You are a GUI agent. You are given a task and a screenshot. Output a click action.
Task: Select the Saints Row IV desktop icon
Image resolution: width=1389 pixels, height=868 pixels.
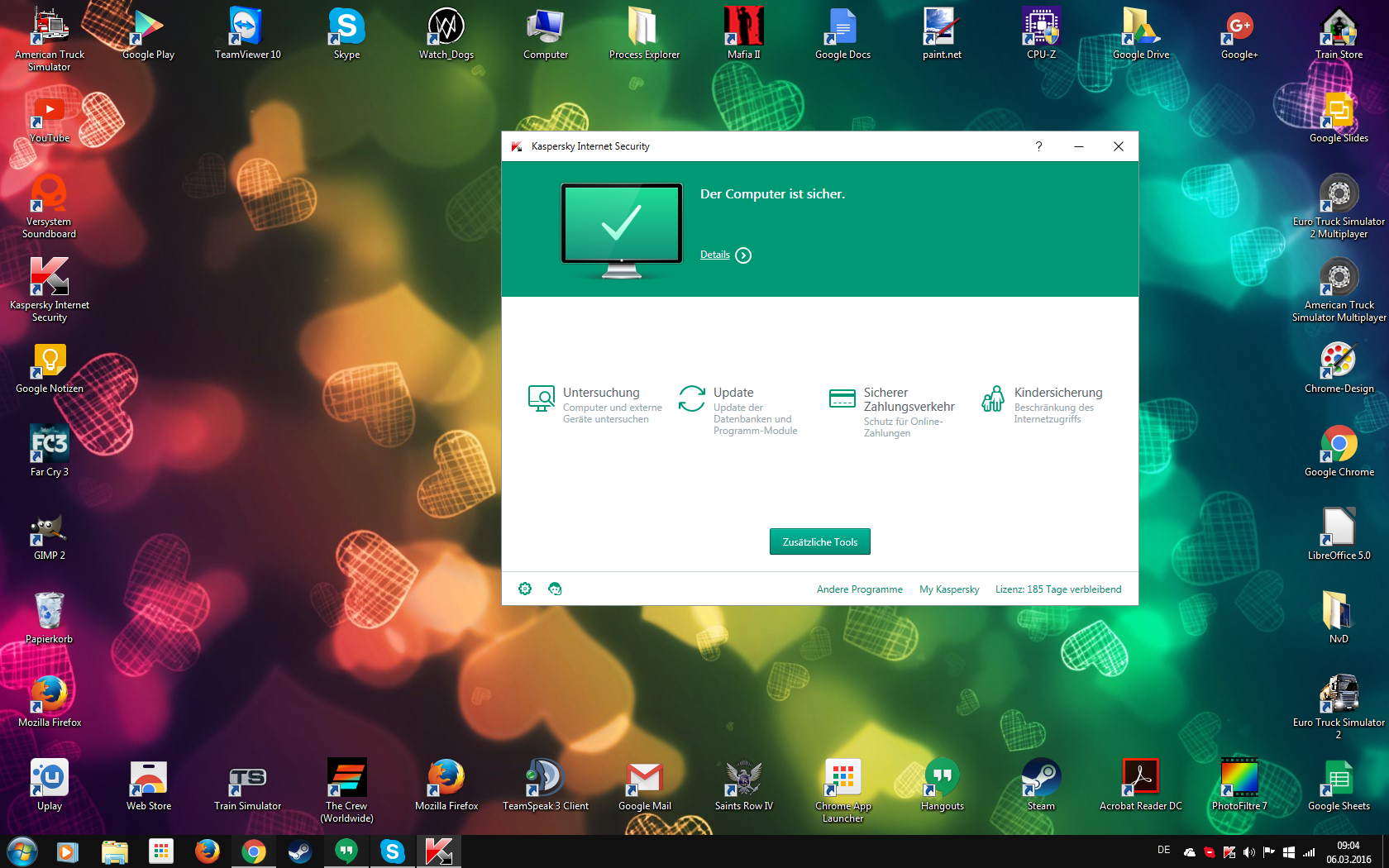pos(744,785)
